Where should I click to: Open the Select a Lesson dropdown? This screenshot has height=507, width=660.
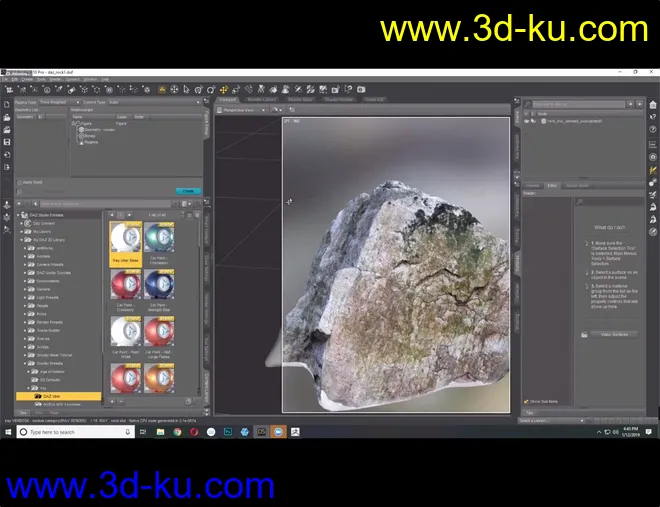(551, 420)
